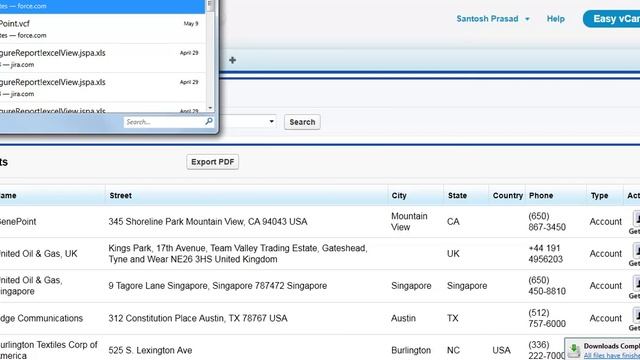This screenshot has width=640, height=360.
Task: Select the highlighted force.com download entry
Action: tap(102, 6)
